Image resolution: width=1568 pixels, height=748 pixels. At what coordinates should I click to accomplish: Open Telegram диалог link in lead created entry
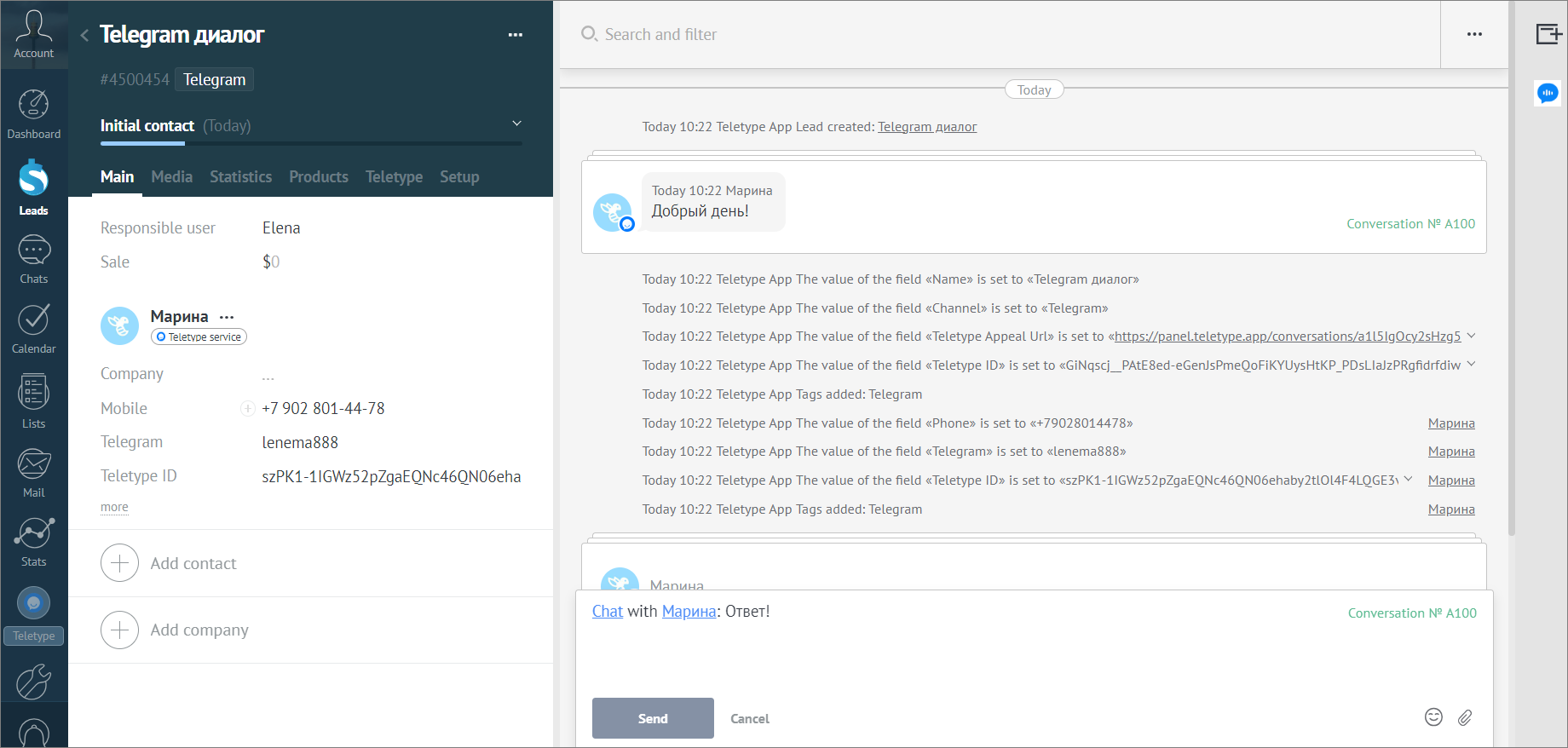tap(927, 127)
